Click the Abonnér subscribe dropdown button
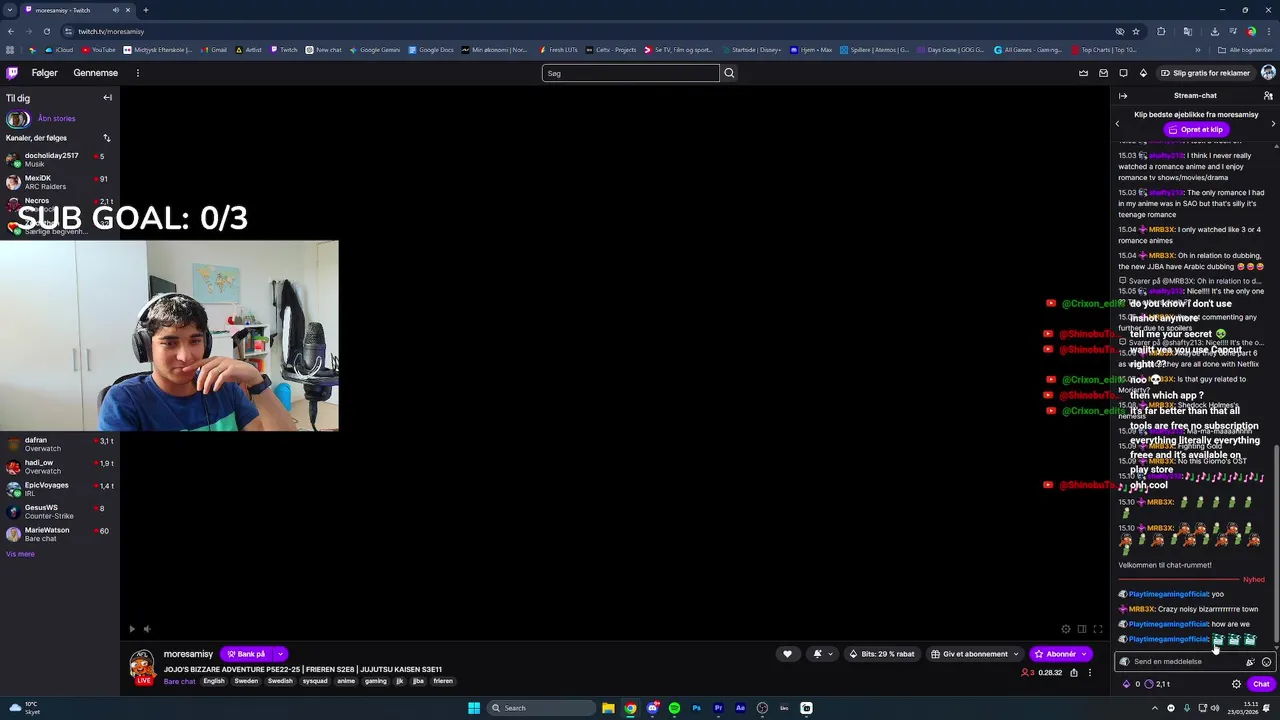1280x720 pixels. [x=1061, y=654]
